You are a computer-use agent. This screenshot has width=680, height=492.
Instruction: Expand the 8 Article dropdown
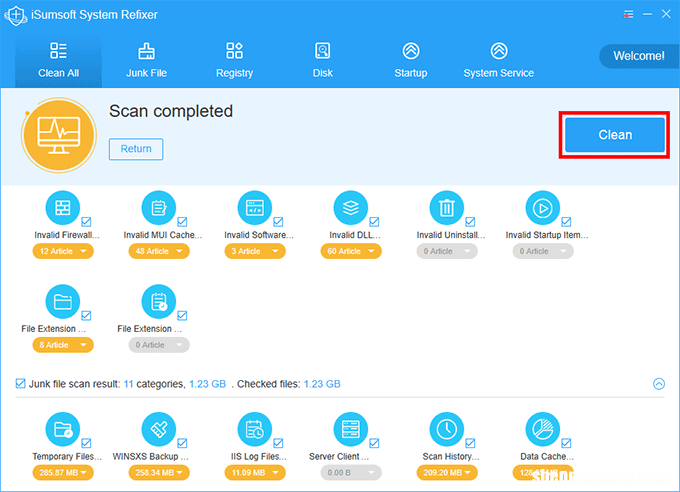click(63, 345)
